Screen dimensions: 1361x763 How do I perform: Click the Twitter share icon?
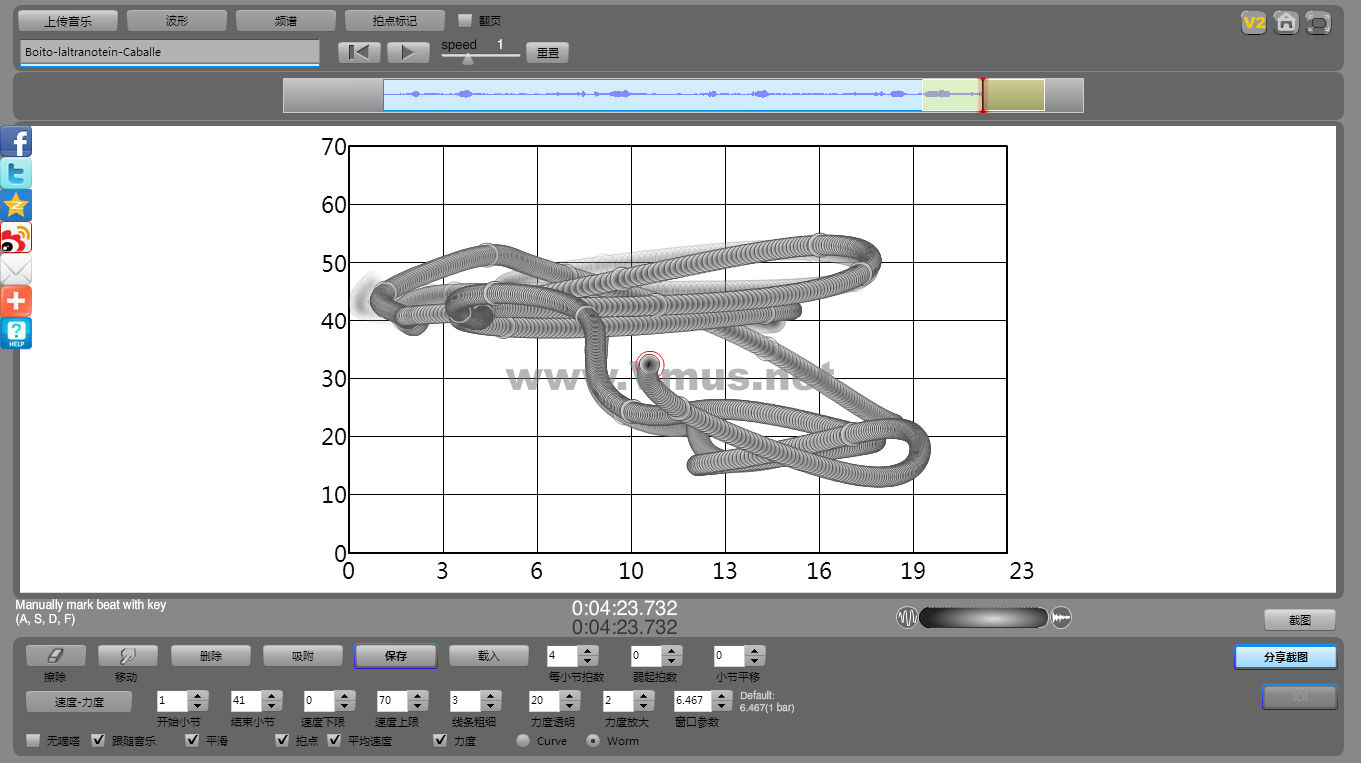point(16,174)
